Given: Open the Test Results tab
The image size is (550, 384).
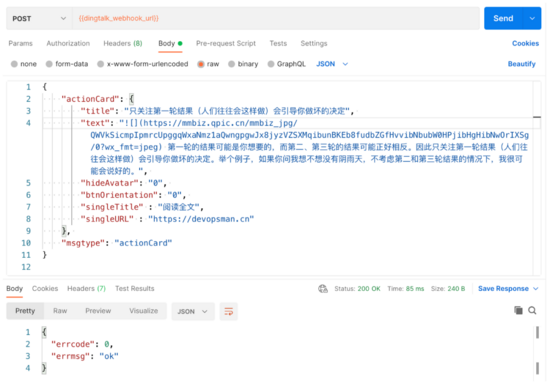Looking at the screenshot, I should (x=135, y=288).
